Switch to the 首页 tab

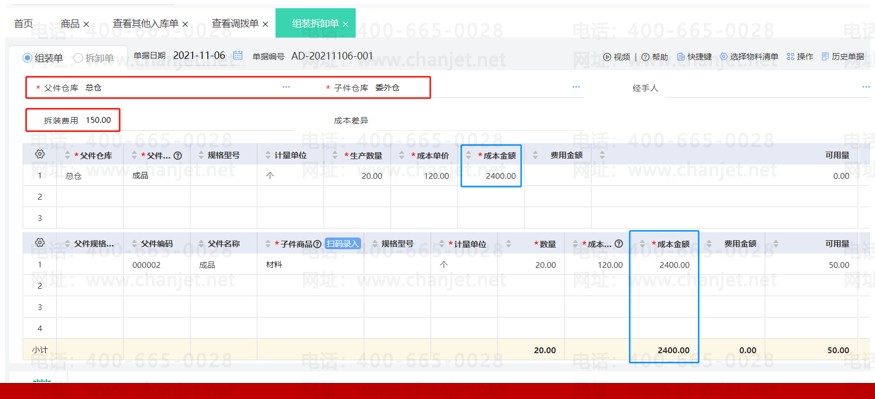pyautogui.click(x=23, y=24)
